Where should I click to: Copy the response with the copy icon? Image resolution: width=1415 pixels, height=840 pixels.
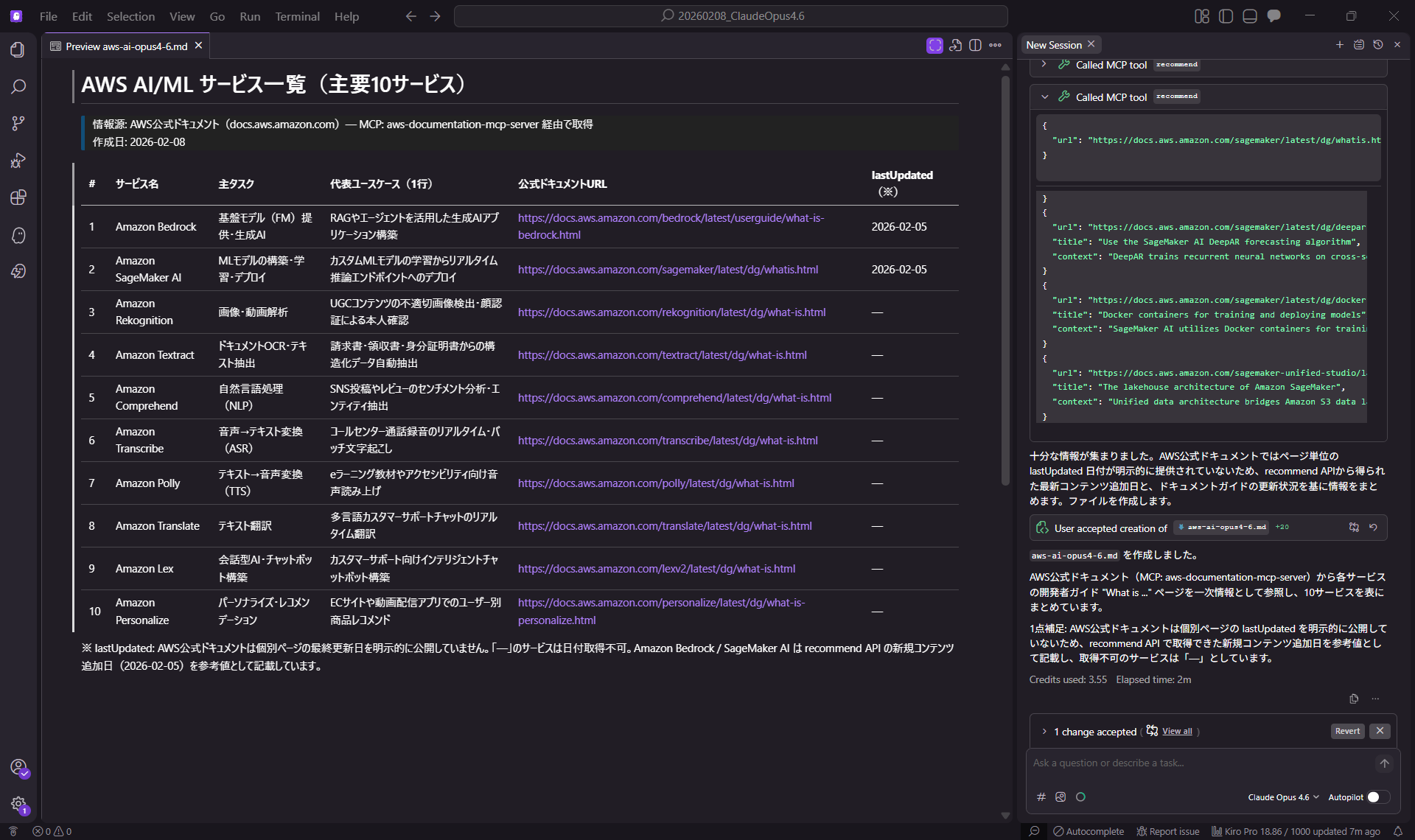tap(1354, 699)
